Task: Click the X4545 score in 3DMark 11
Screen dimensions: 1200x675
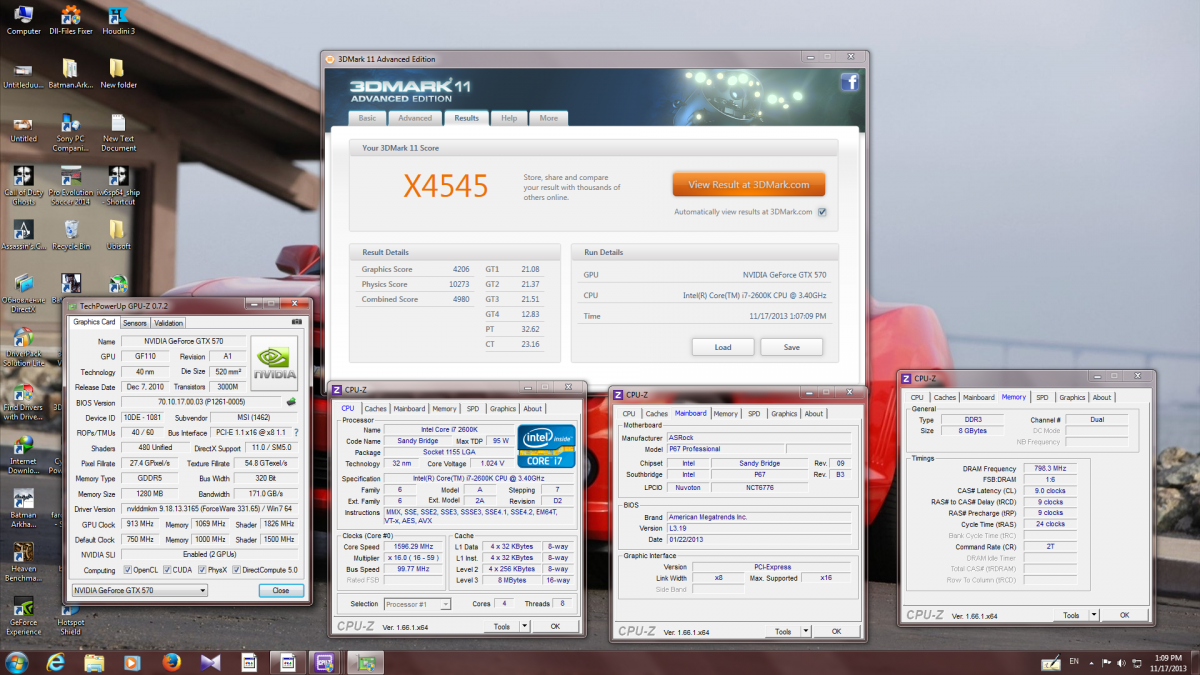Action: [x=446, y=186]
